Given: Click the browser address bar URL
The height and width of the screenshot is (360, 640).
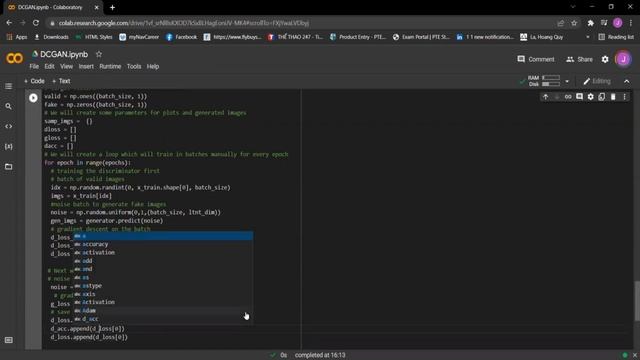Looking at the screenshot, I should (x=184, y=23).
